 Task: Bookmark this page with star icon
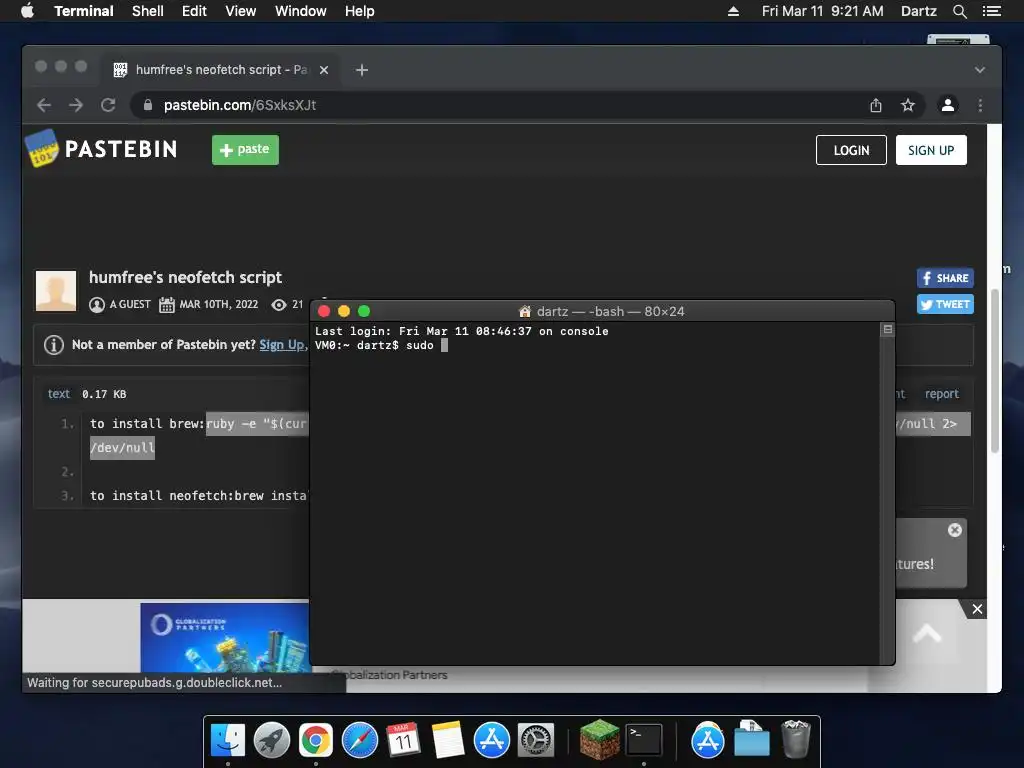pyautogui.click(x=908, y=105)
